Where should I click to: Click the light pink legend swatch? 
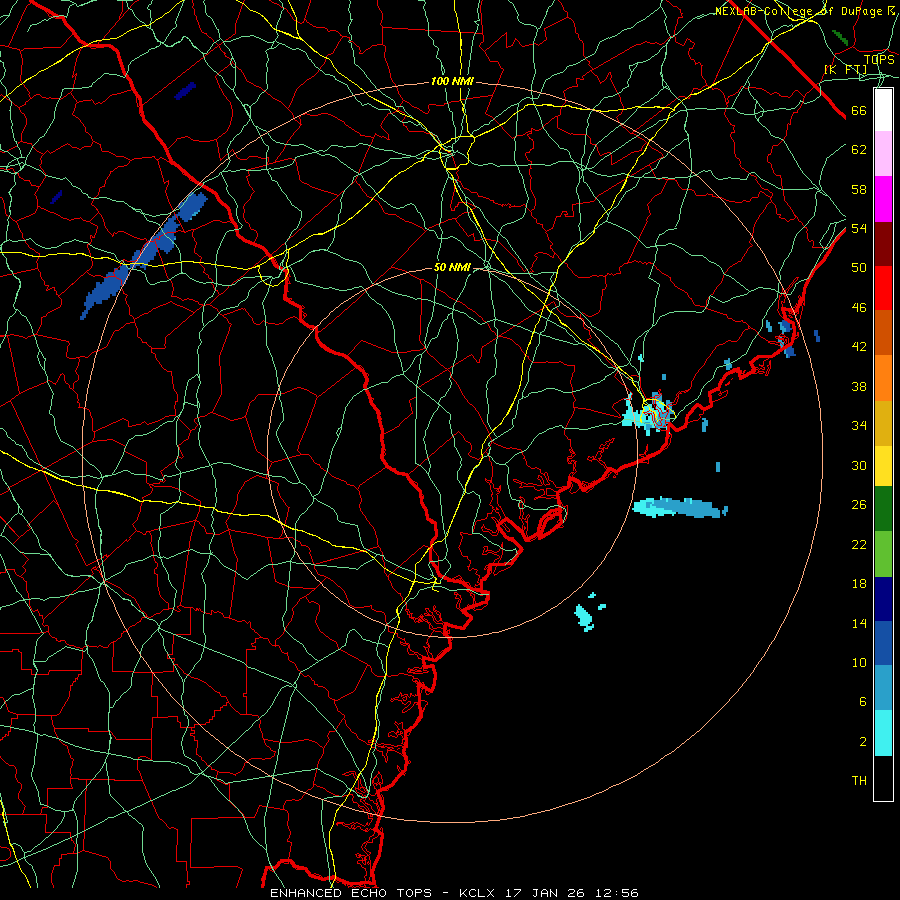click(x=883, y=154)
